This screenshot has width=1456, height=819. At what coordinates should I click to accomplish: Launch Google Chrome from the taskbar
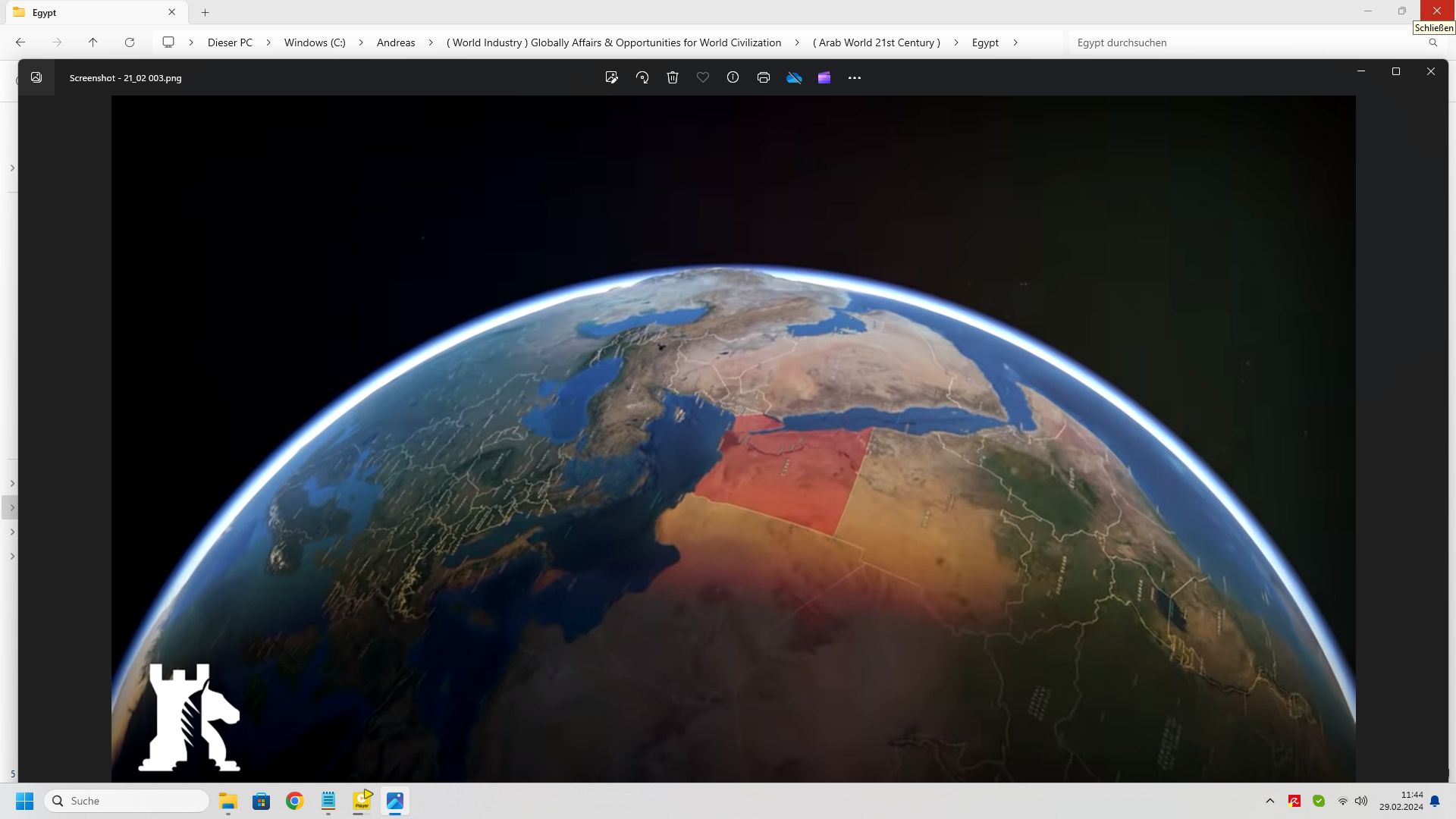295,801
